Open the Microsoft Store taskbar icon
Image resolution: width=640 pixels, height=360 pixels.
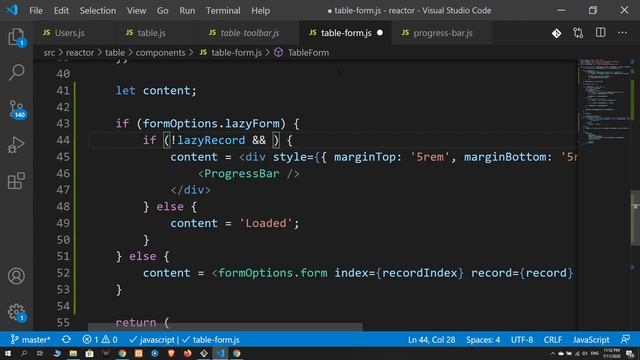tap(89, 353)
